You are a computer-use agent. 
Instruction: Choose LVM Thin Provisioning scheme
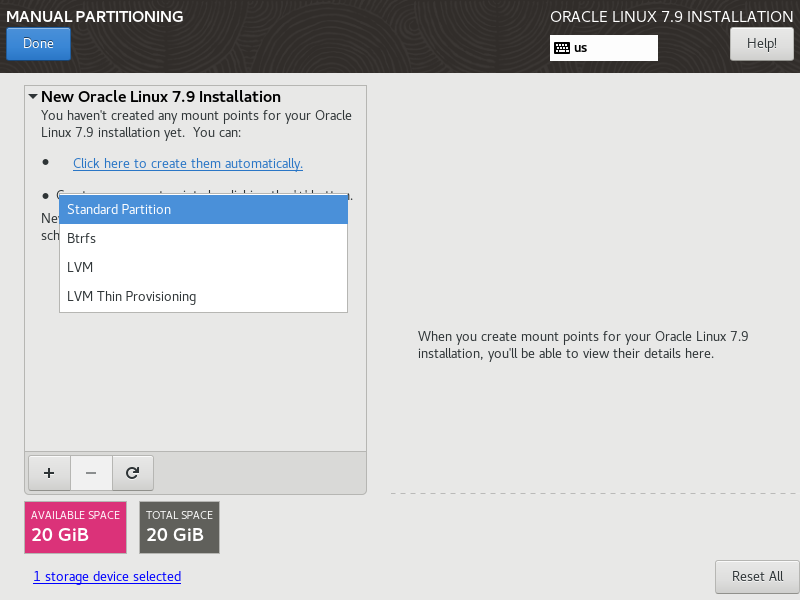point(204,296)
